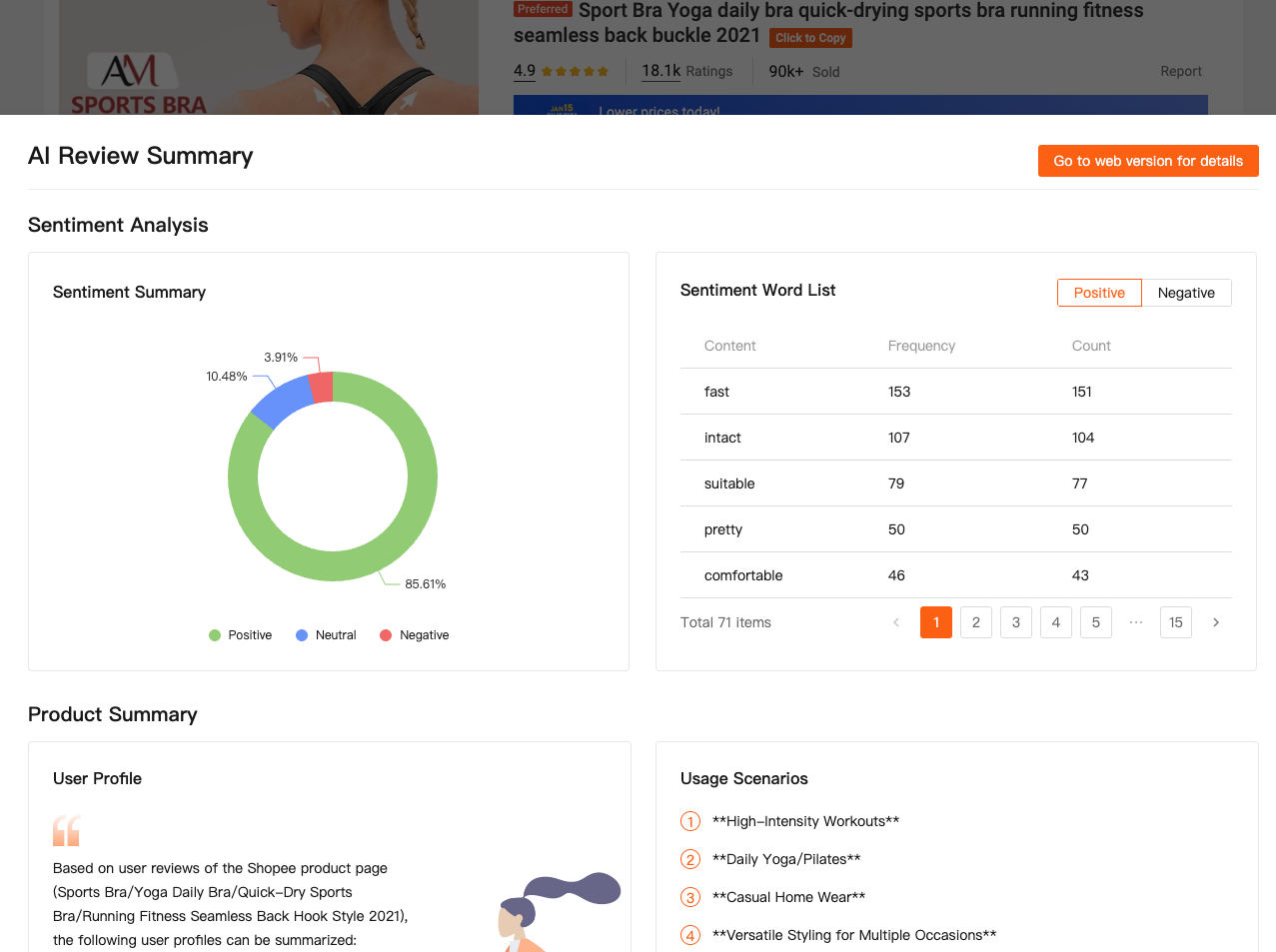Go to page 3 of word list
The width and height of the screenshot is (1276, 952).
pos(1015,622)
